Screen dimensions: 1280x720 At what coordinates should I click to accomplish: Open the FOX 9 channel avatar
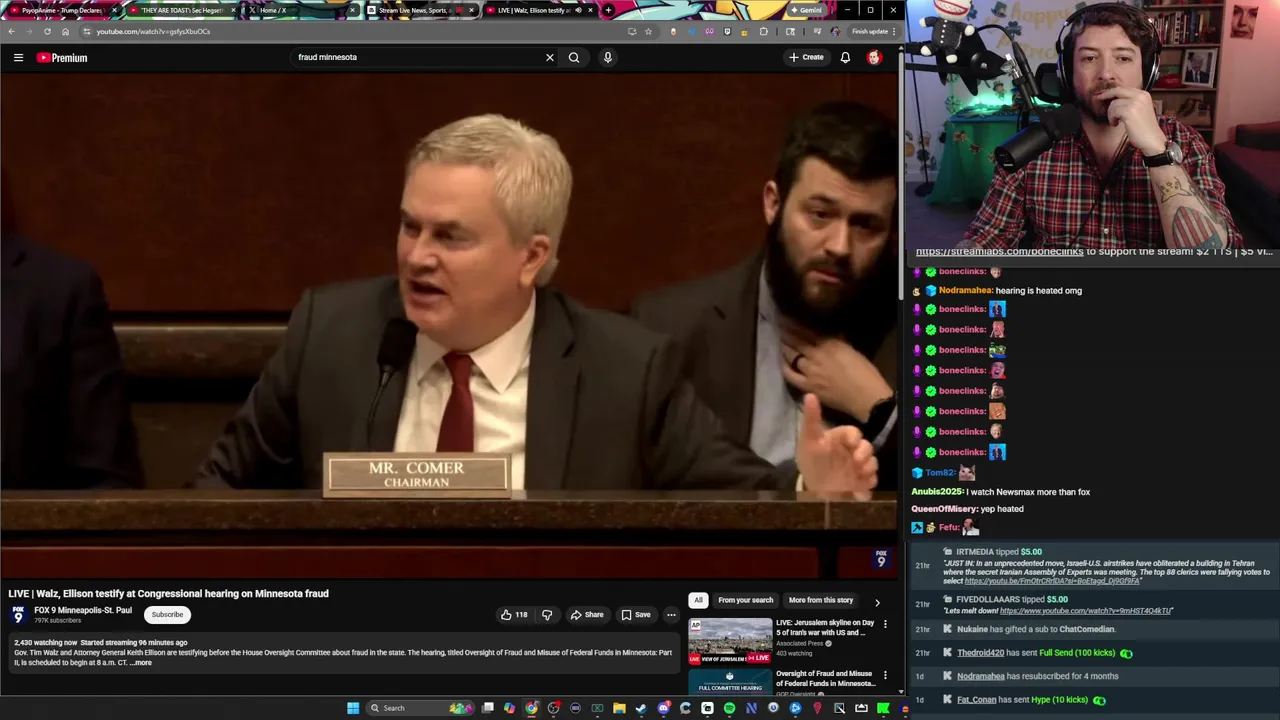19,614
